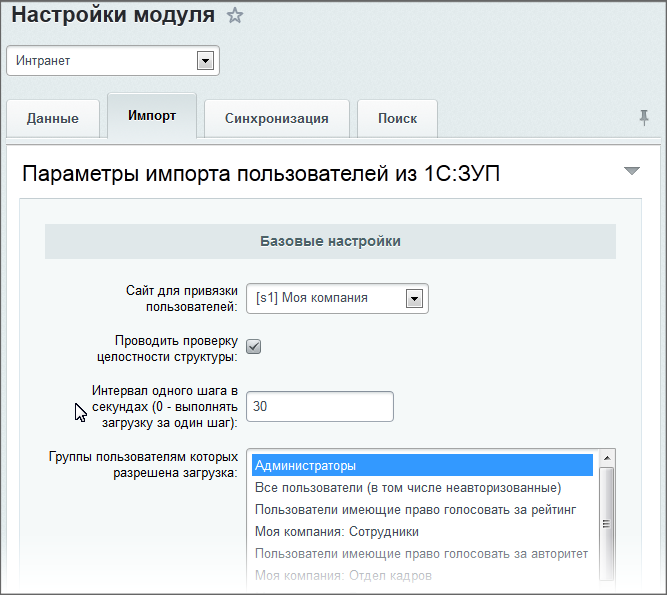Screen dimensions: 667x596
Task: Select Пользователи имеющие право голосовать за авторитет
Action: (422, 554)
